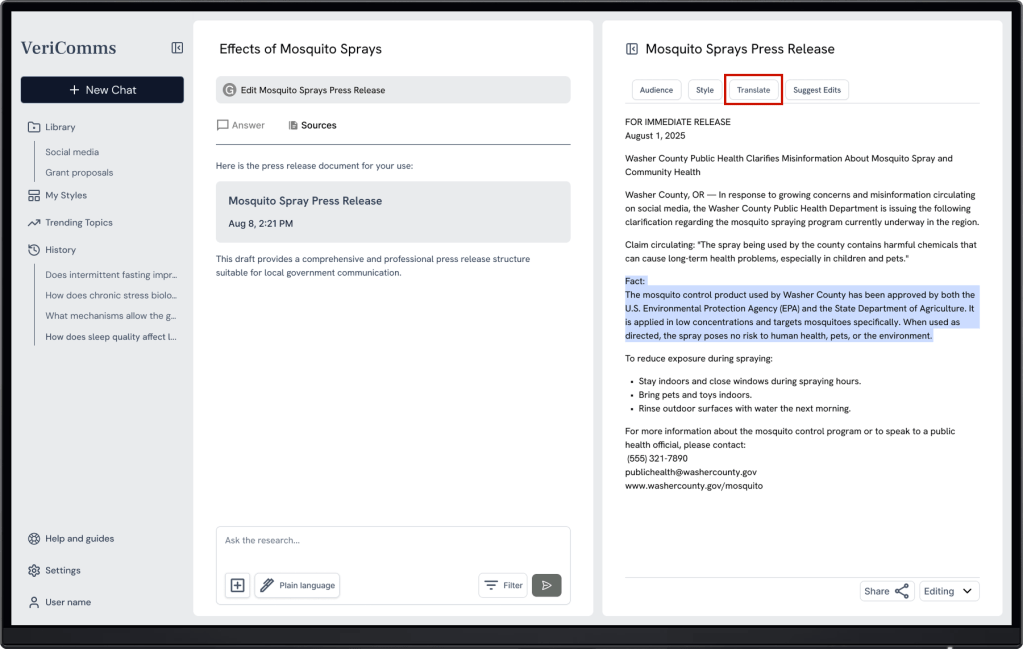Click the send message arrow icon
This screenshot has width=1023, height=649.
point(546,585)
